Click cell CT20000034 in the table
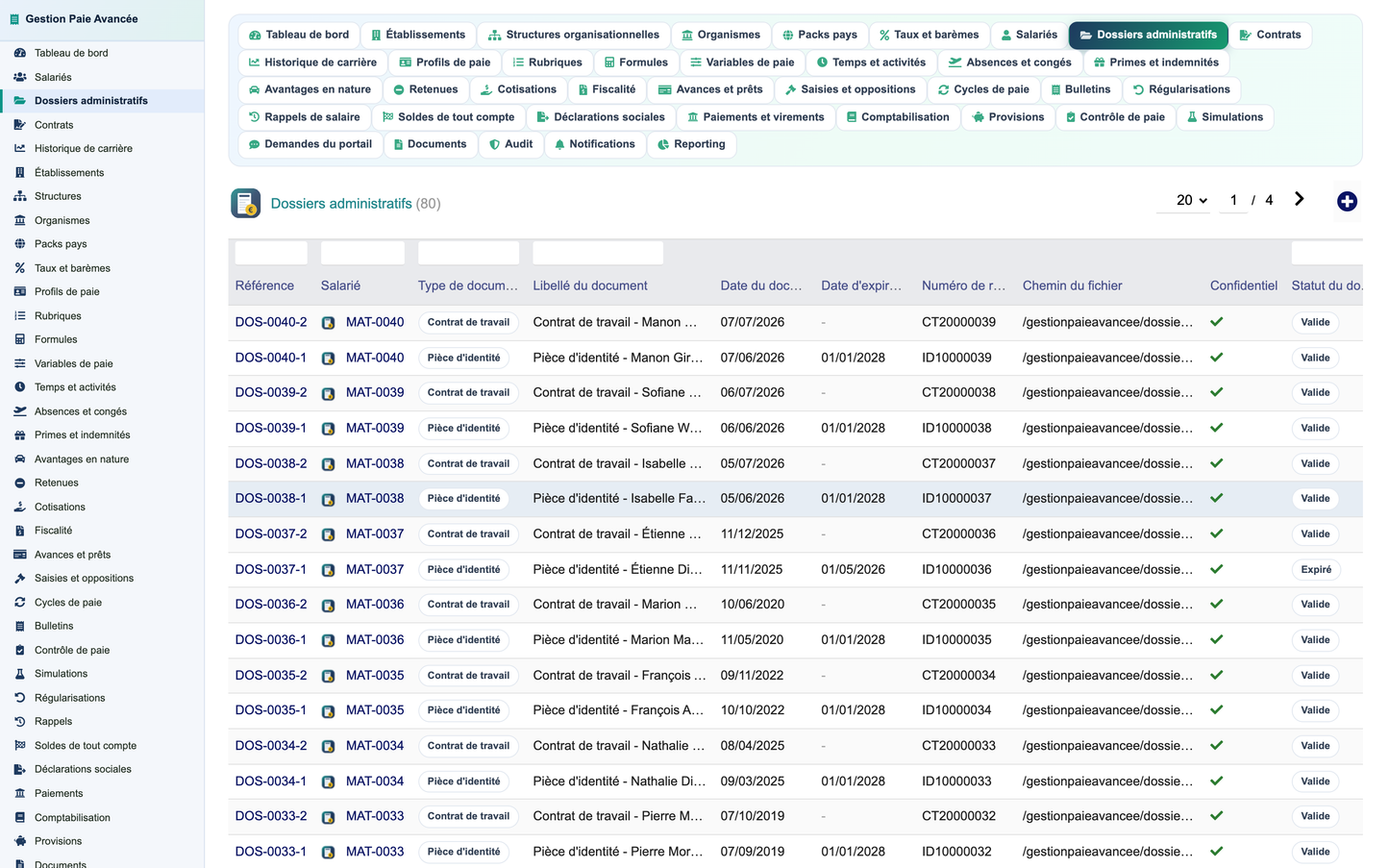This screenshot has width=1389, height=868. click(x=958, y=675)
